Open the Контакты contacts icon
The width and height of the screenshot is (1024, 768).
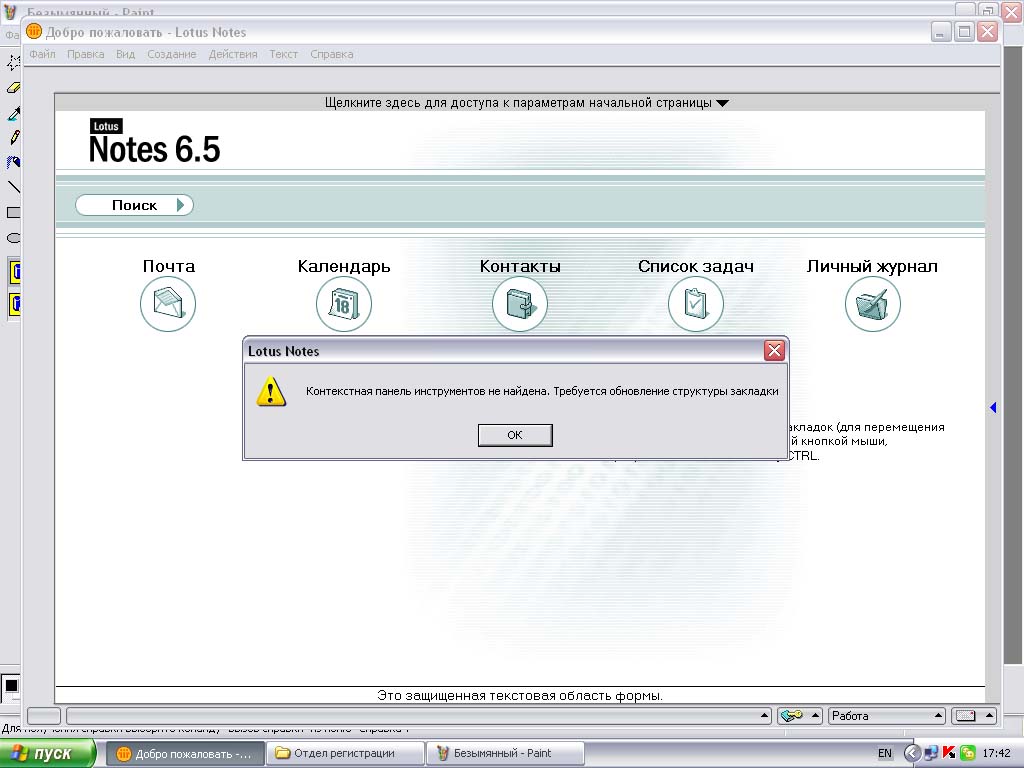(x=519, y=304)
